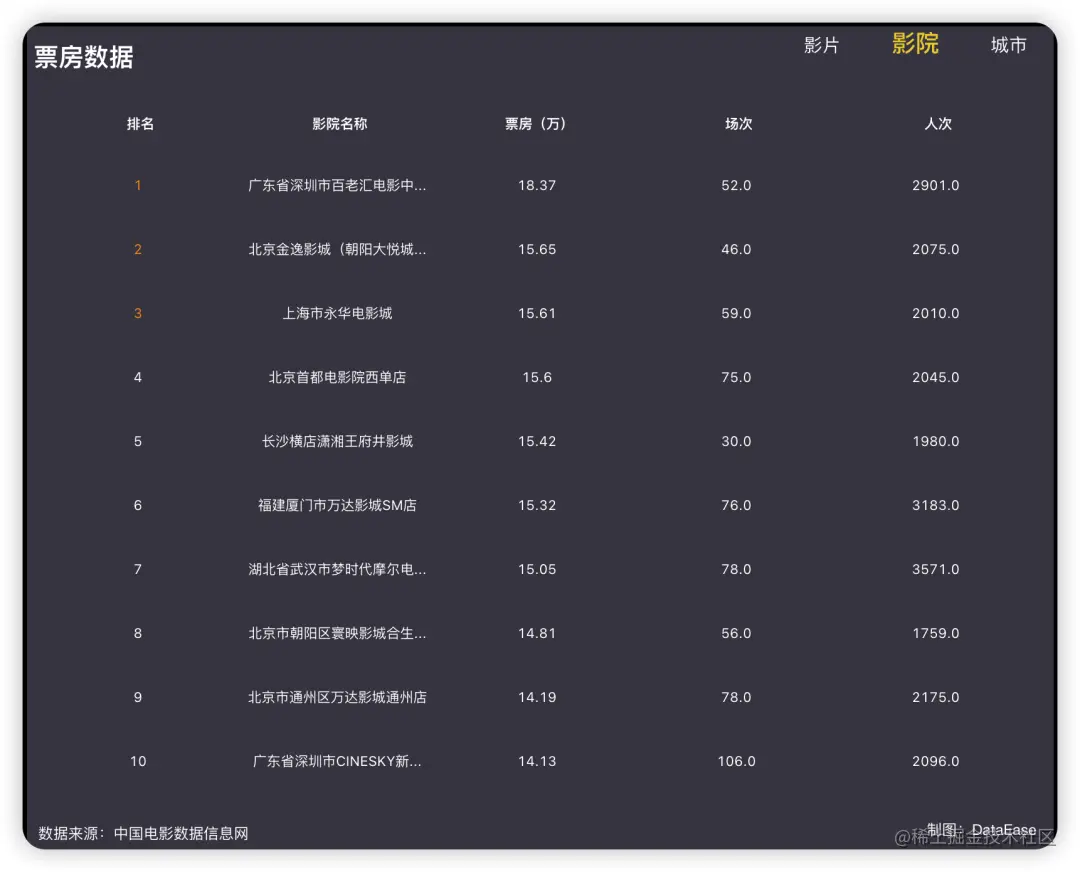Click attendance value 3183.0
The height and width of the screenshot is (872, 1080).
pyautogui.click(x=935, y=506)
